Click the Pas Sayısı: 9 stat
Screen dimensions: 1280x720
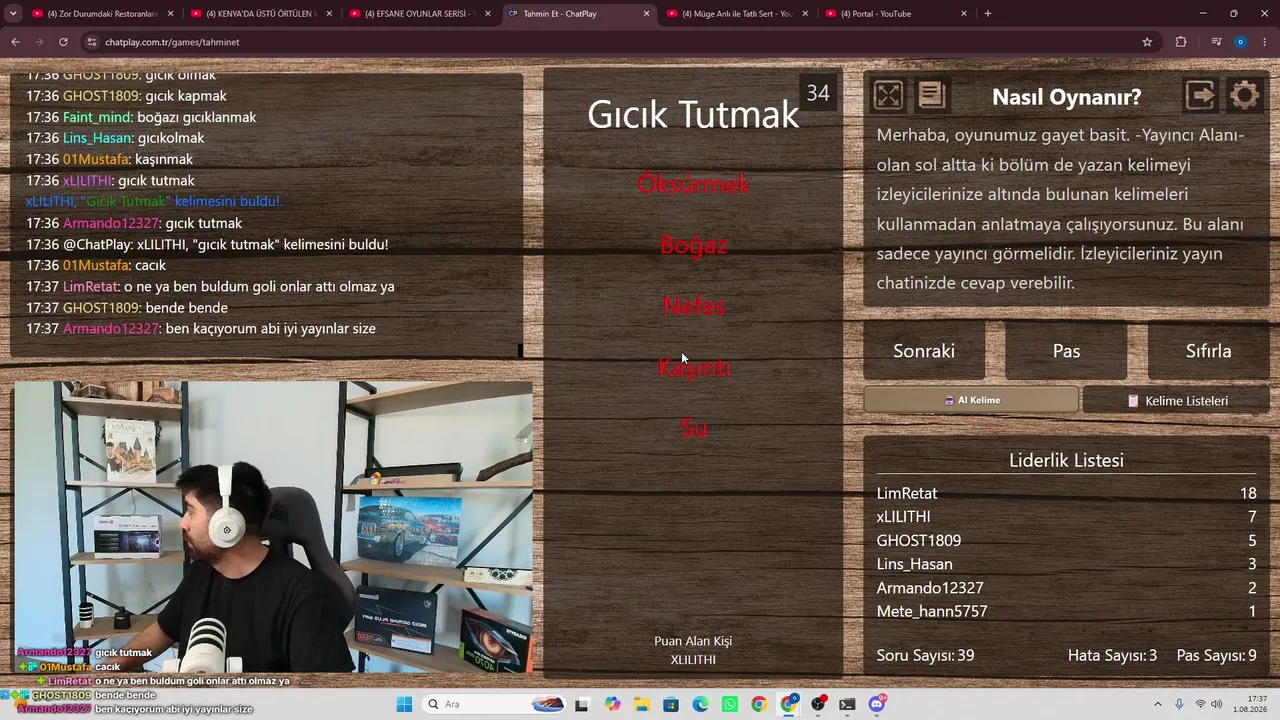1217,655
